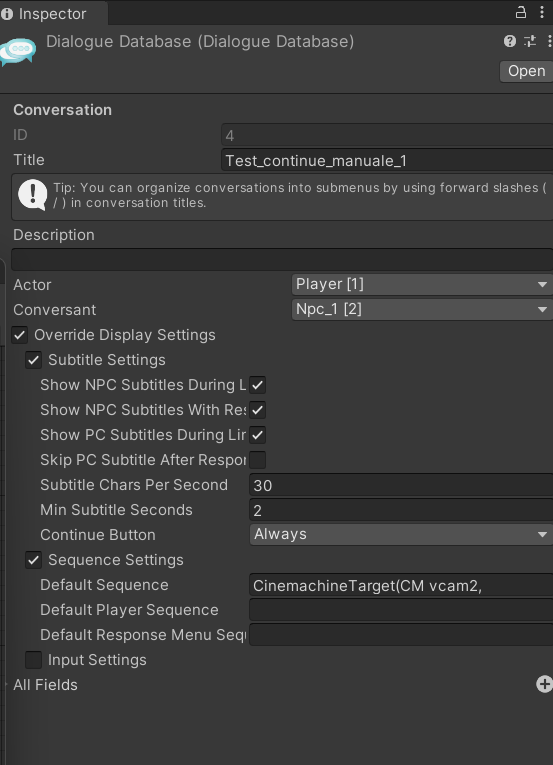Image resolution: width=553 pixels, height=765 pixels.
Task: Select the Inspector tab
Action: click(52, 14)
